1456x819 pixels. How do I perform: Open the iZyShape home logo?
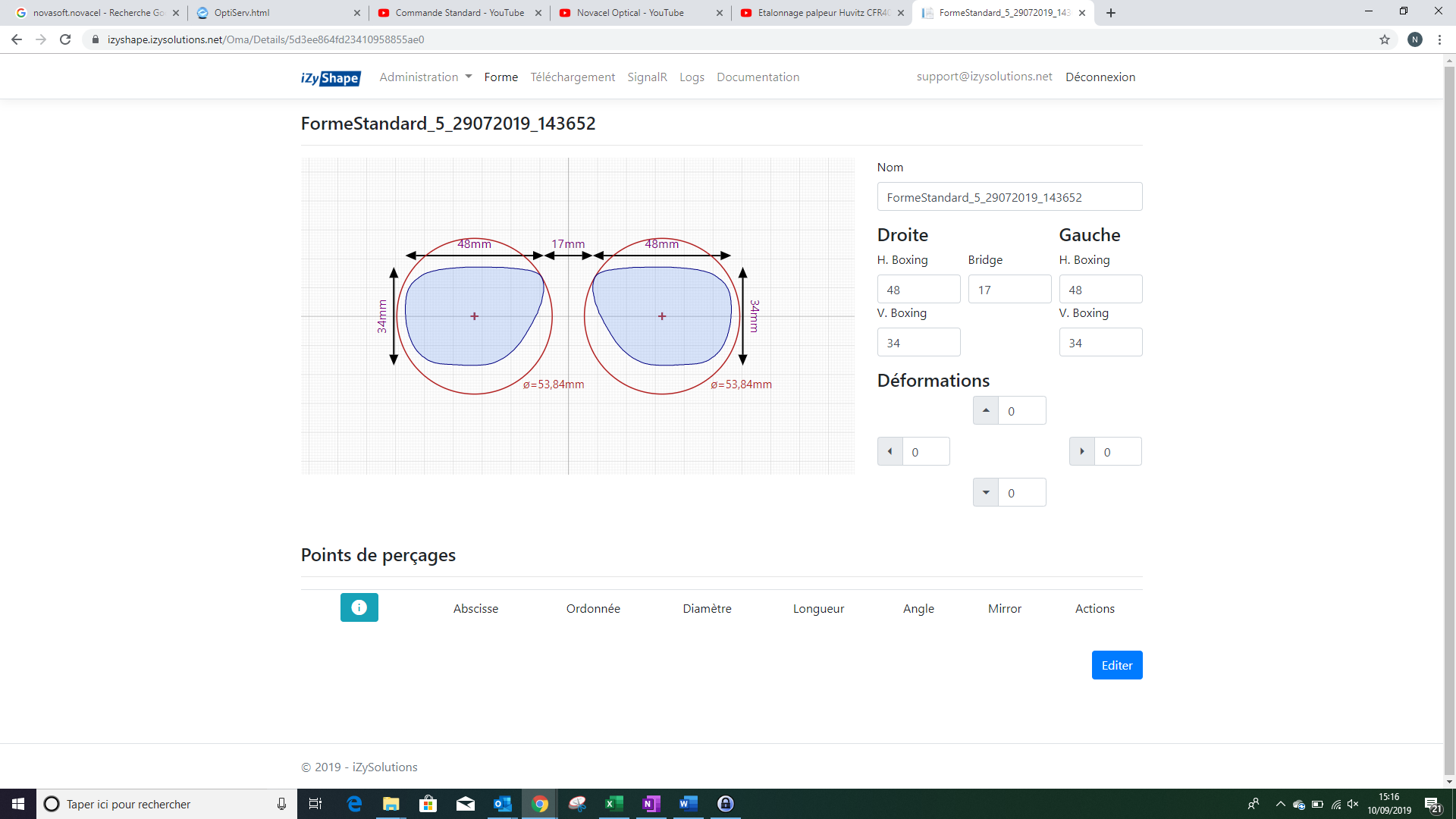[x=329, y=77]
